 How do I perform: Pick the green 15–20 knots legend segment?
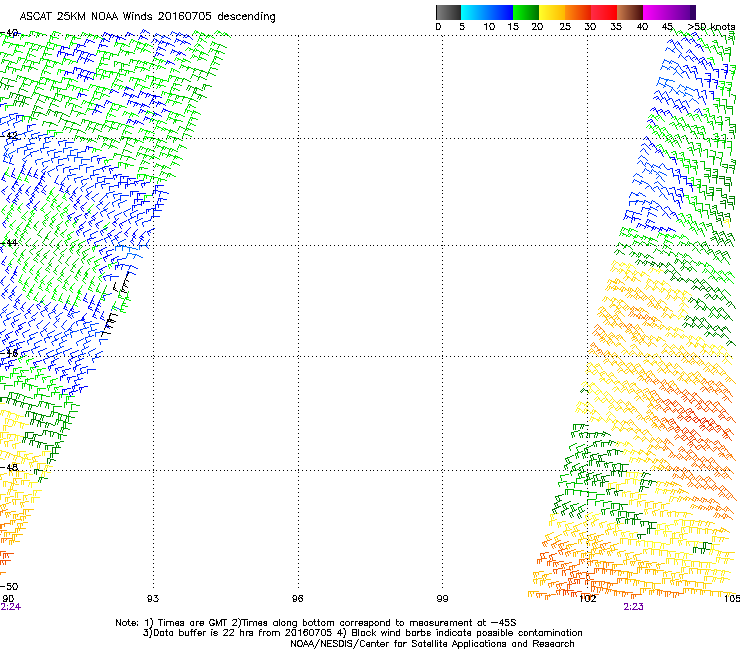click(x=526, y=12)
